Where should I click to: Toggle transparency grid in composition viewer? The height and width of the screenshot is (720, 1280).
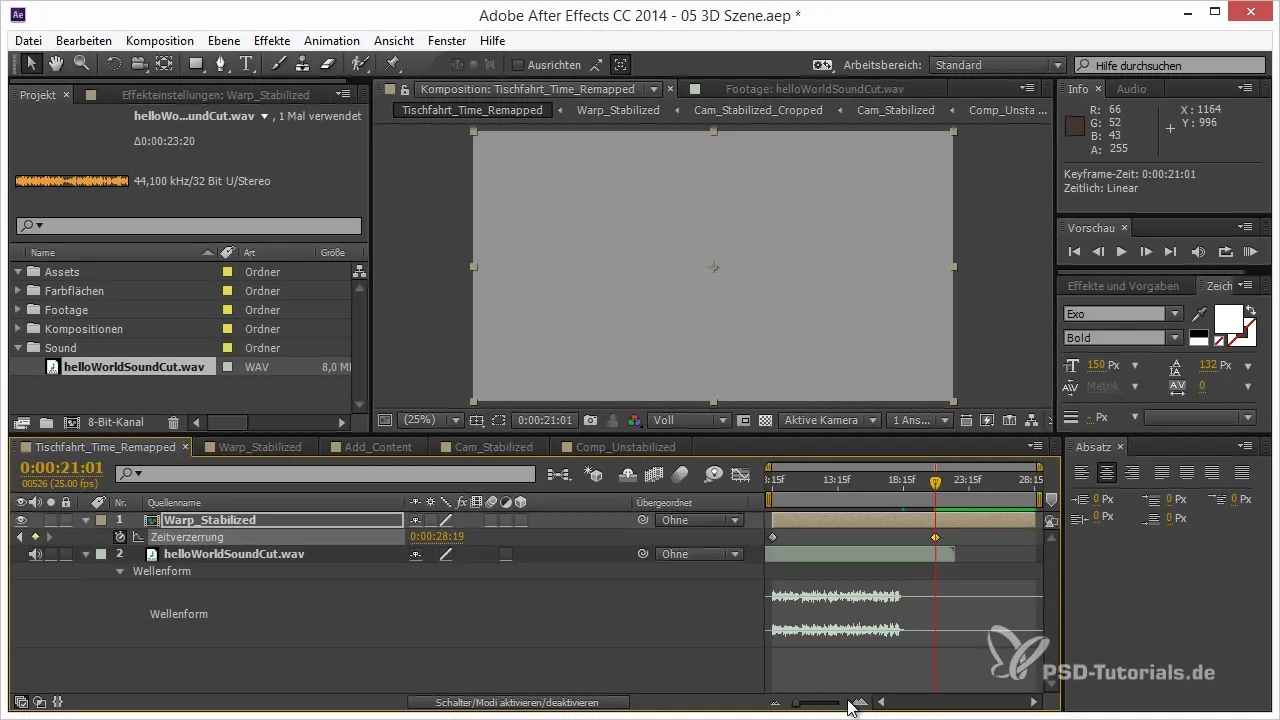tap(765, 421)
